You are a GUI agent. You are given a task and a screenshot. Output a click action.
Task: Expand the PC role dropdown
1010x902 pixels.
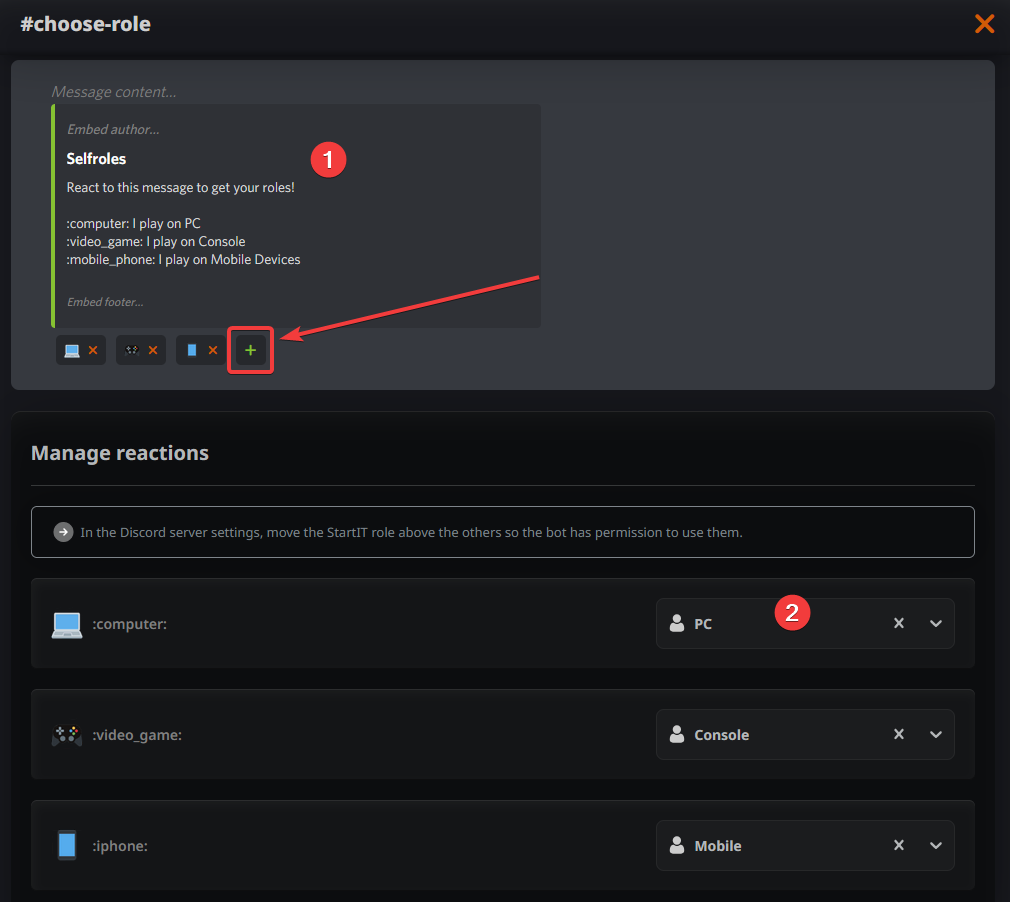[936, 624]
